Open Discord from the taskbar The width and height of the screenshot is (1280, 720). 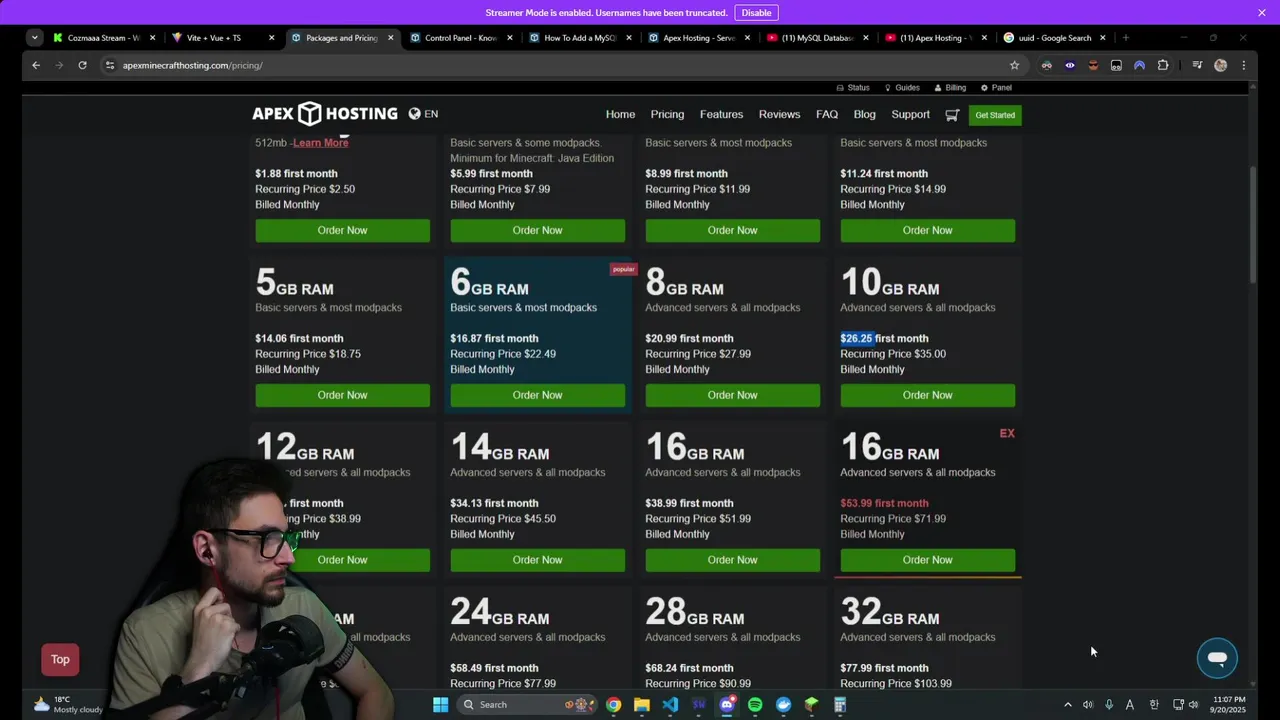click(727, 705)
